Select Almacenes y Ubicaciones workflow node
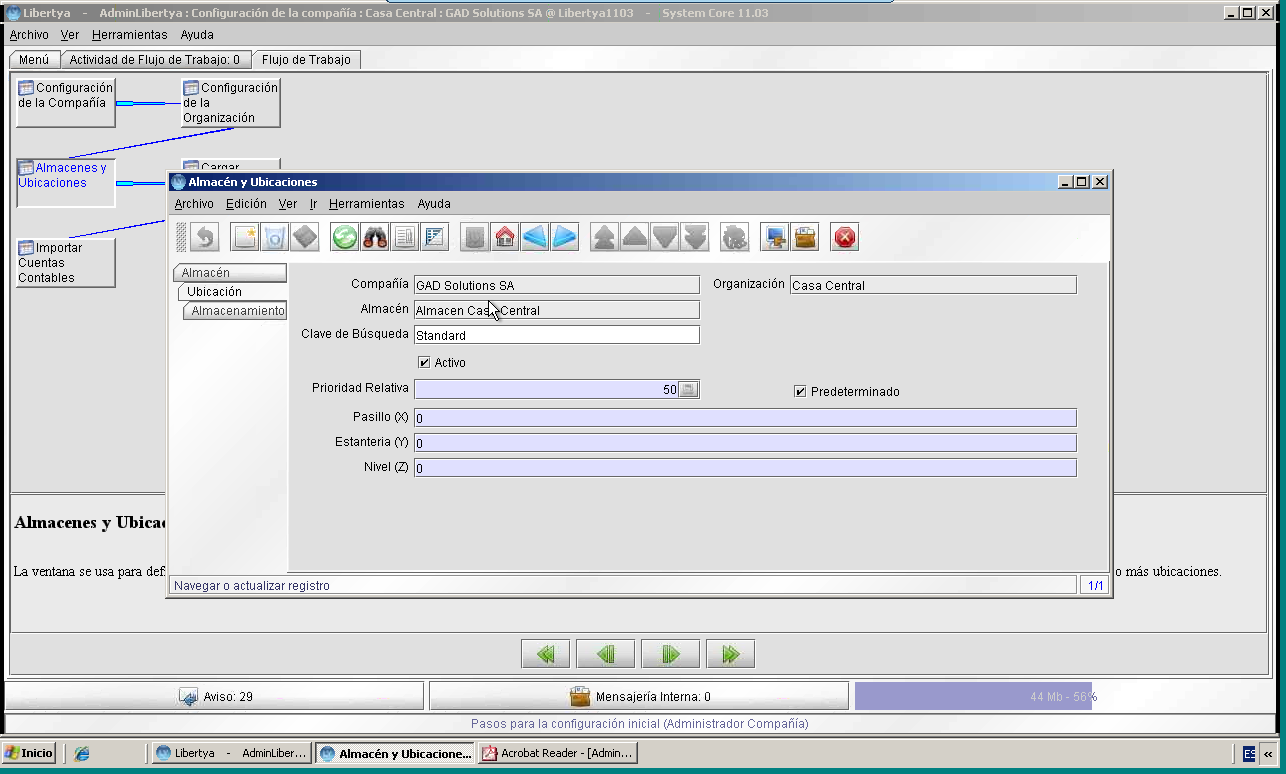Image resolution: width=1286 pixels, height=774 pixels. pos(66,183)
